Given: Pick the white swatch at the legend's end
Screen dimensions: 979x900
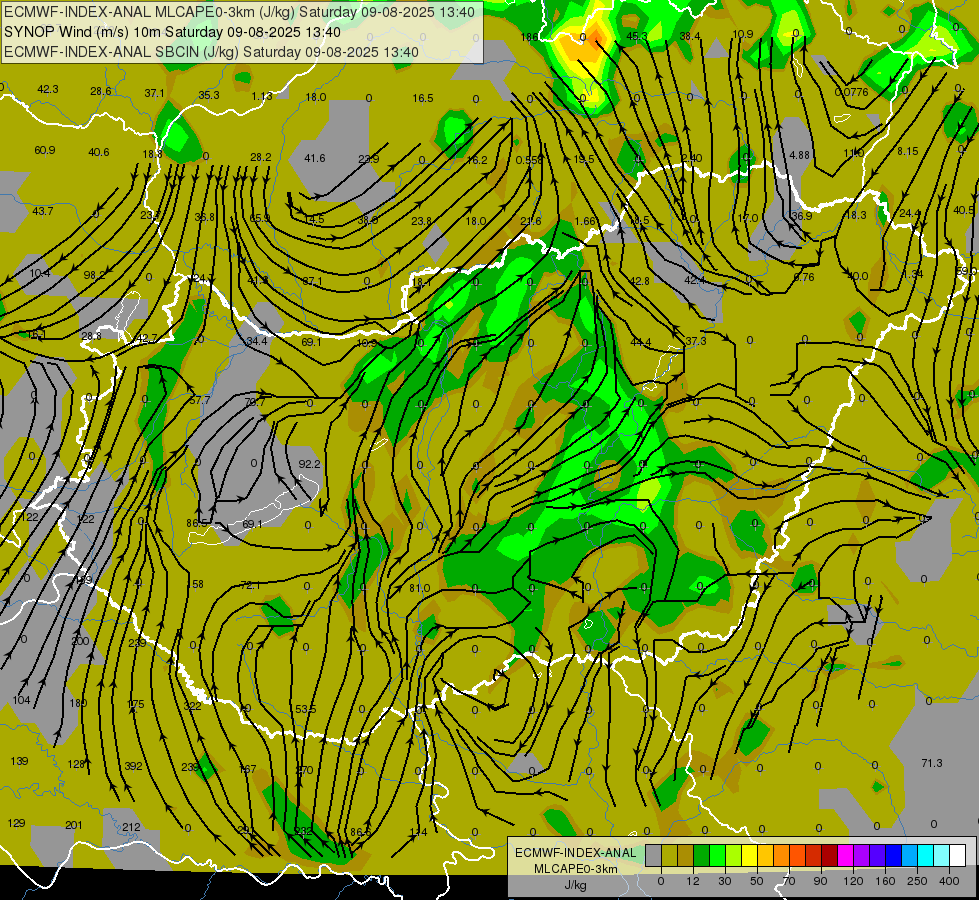Looking at the screenshot, I should tap(958, 856).
